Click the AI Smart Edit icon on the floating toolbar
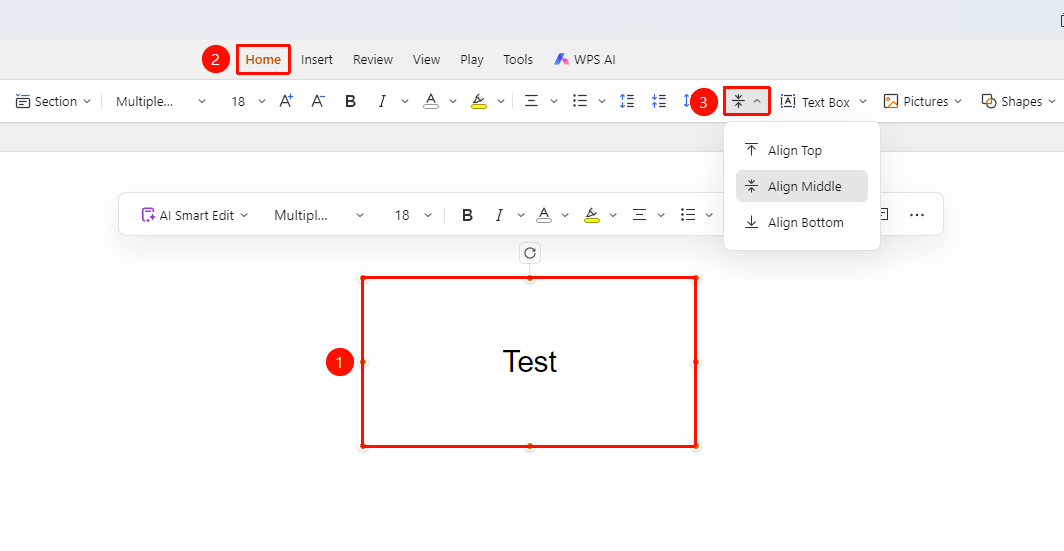Viewport: 1064px width, 551px height. coord(148,215)
